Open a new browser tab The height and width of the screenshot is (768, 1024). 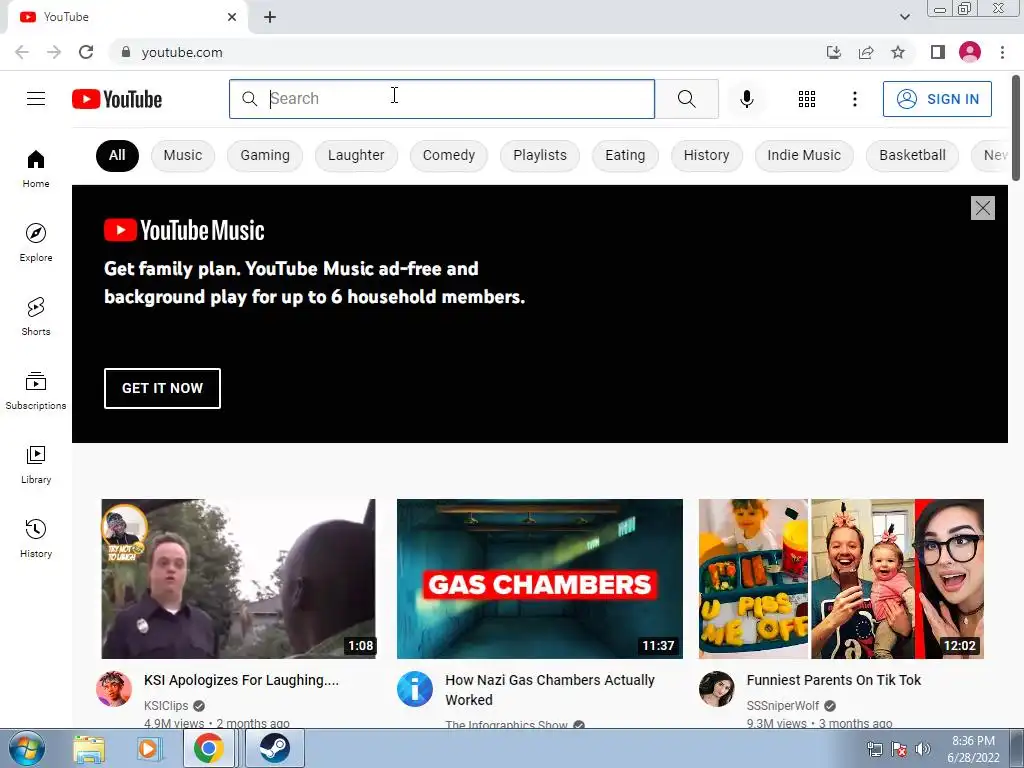tap(270, 17)
